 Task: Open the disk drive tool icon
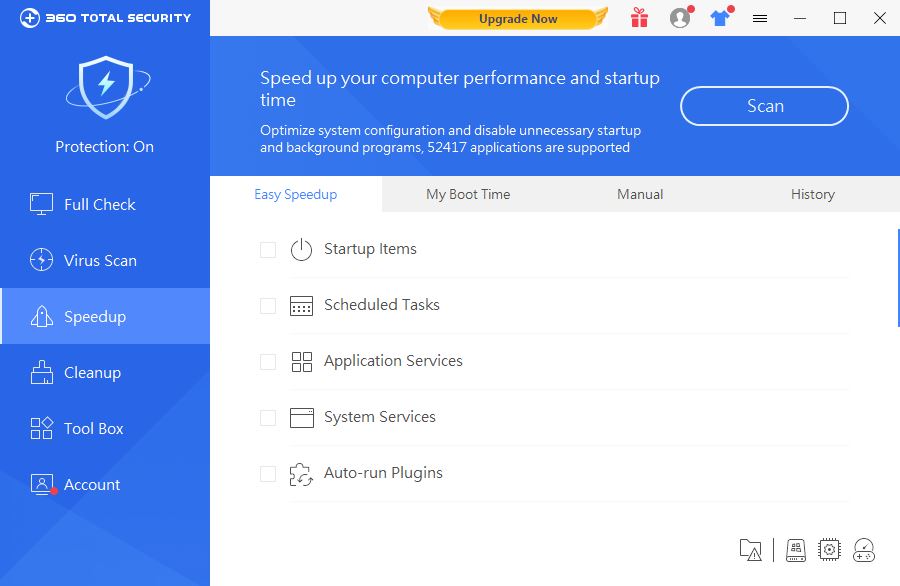tap(796, 550)
